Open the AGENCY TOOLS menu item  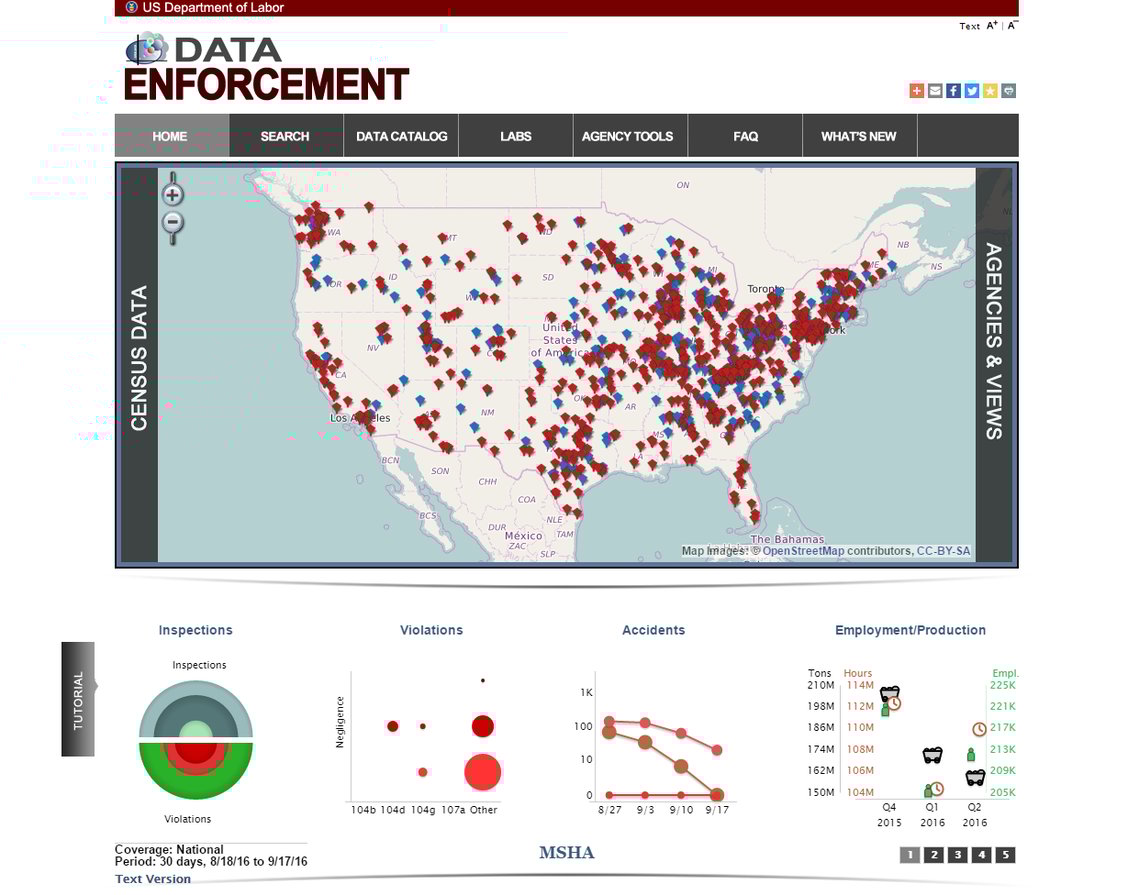(x=629, y=135)
